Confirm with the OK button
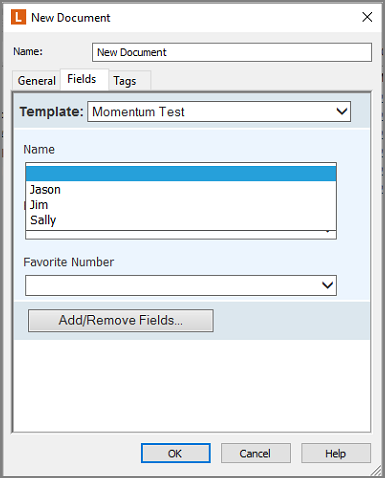Image resolution: width=385 pixels, height=478 pixels. pyautogui.click(x=176, y=453)
